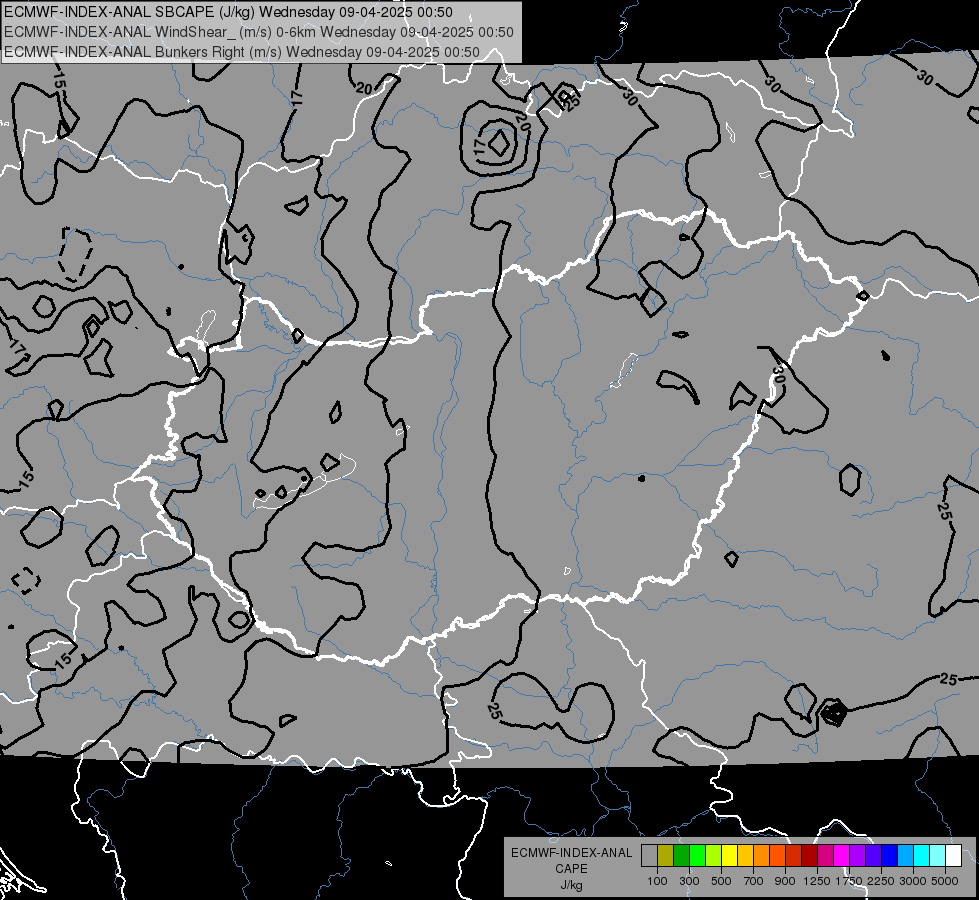
Task: Click the sky-blue swatch left of 3000
Action: click(906, 856)
